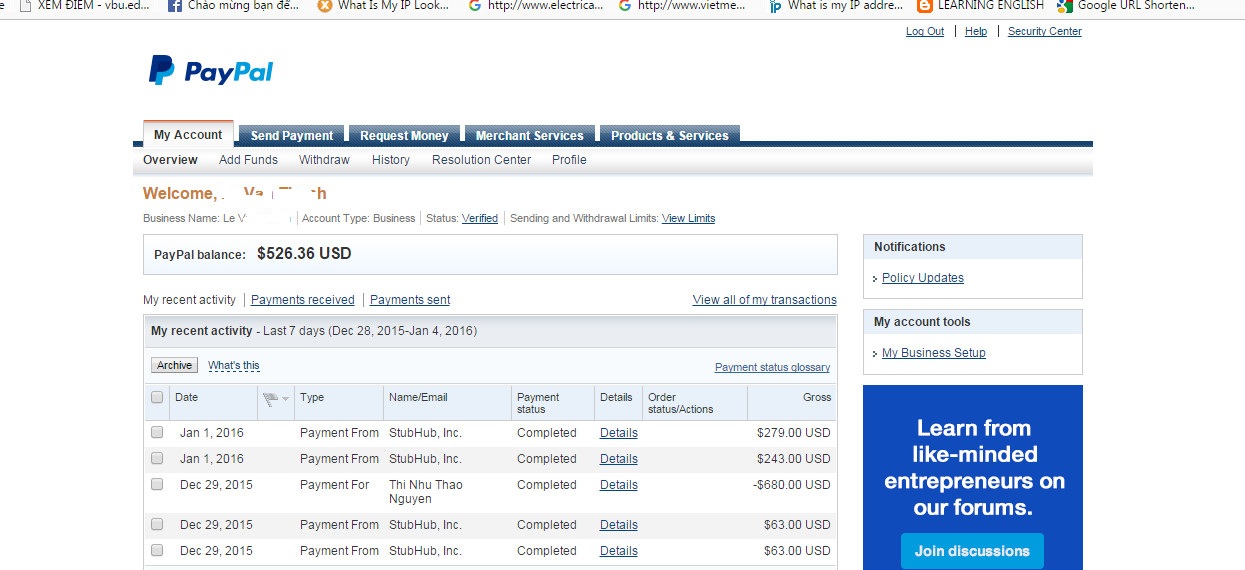Open the Google URL Shortener bookmark icon

(x=1065, y=6)
